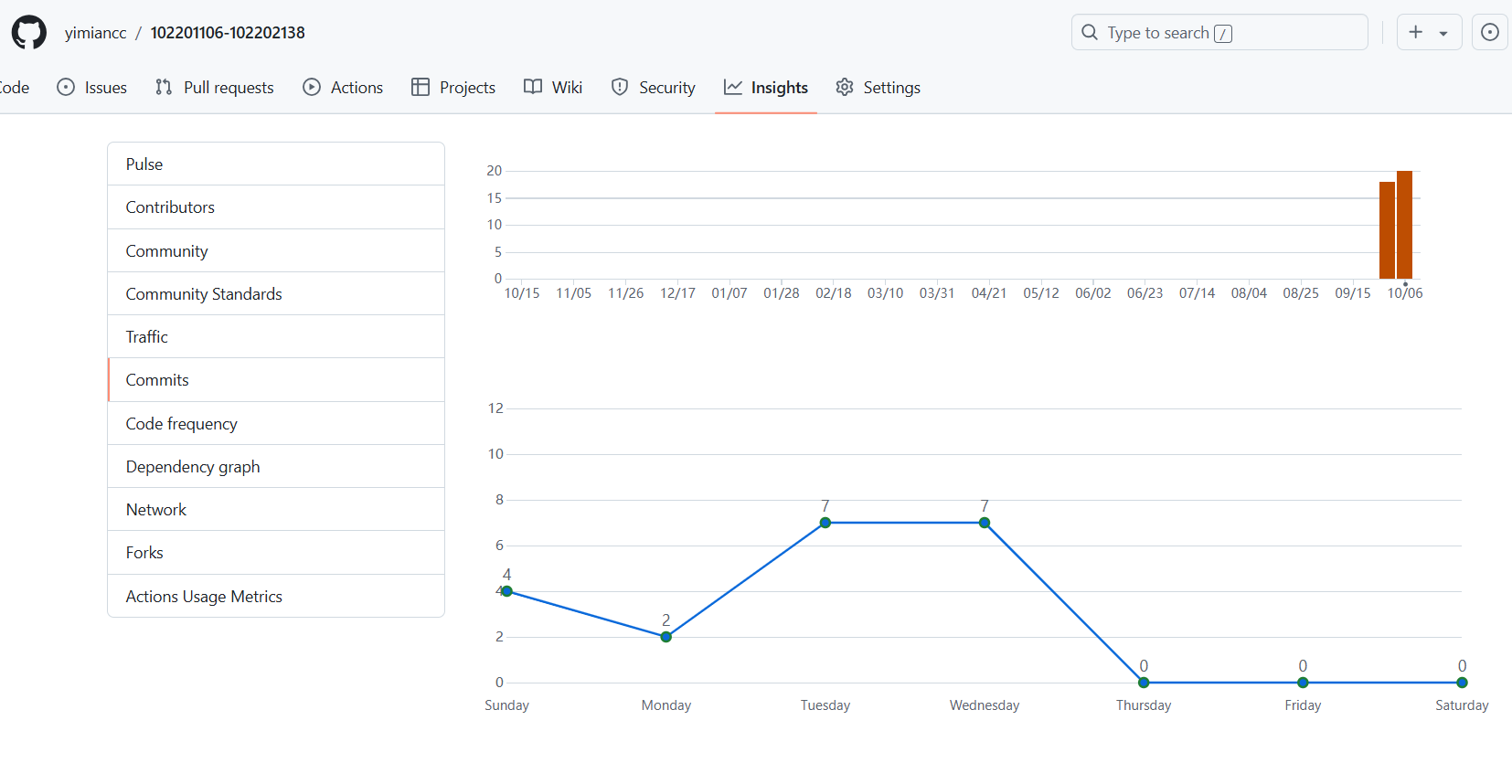This screenshot has width=1512, height=784.
Task: Click the GitHub Octocat logo
Action: point(29,33)
